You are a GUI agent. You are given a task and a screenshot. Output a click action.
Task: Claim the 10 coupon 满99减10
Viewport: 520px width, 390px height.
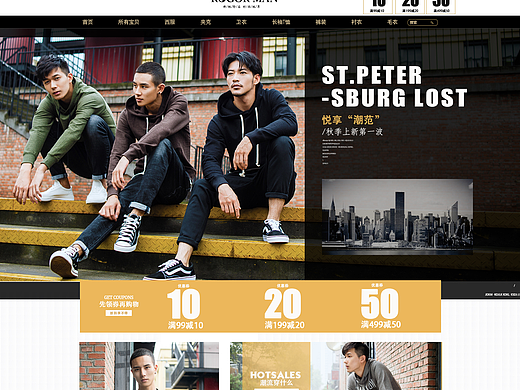coord(184,307)
